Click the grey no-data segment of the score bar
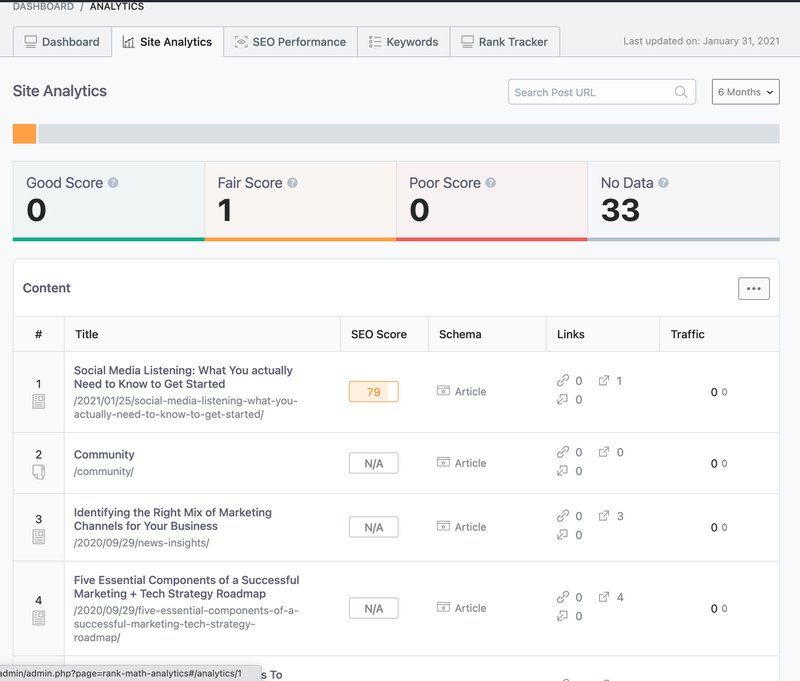 pos(409,134)
